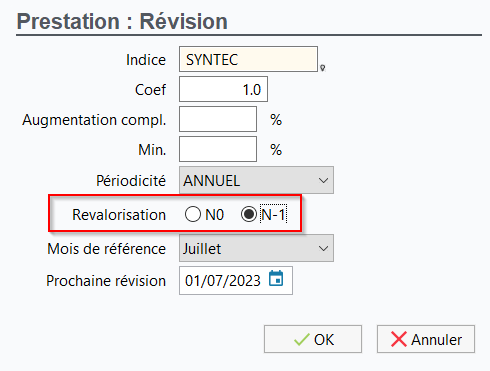The image size is (490, 371).
Task: Click into the Coef field showing 1.0
Action: (223, 89)
